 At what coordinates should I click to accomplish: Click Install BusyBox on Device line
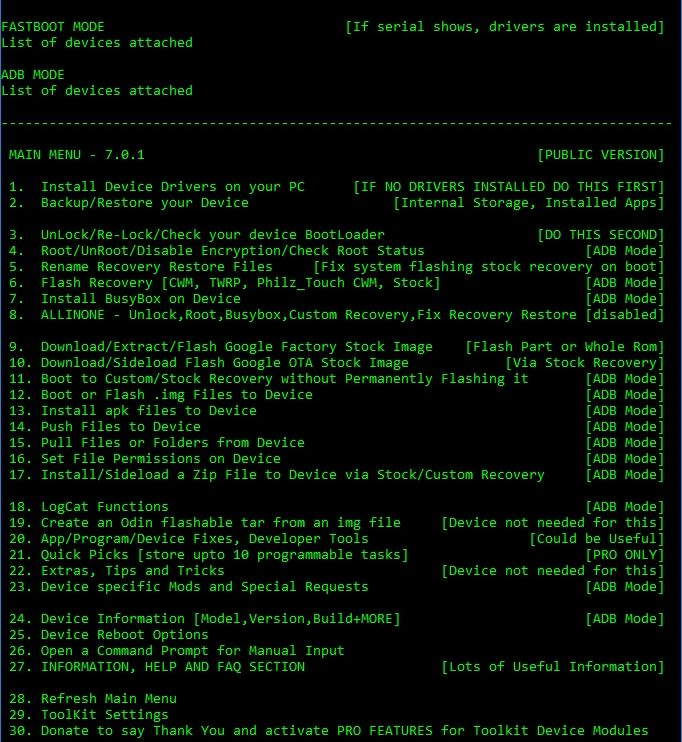coord(140,299)
